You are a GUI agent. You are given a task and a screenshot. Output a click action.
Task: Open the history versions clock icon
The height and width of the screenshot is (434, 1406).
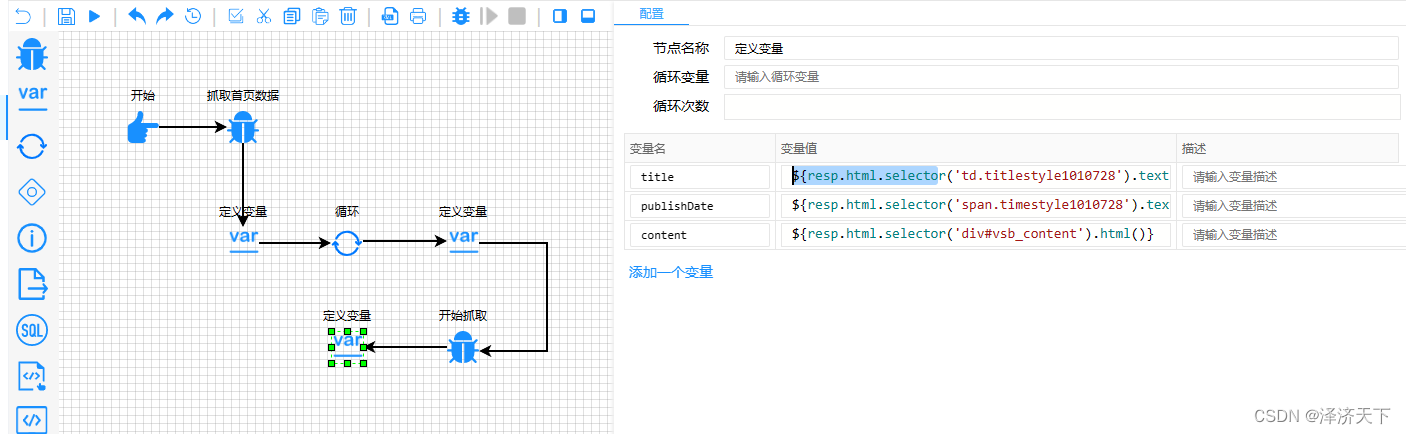click(193, 16)
